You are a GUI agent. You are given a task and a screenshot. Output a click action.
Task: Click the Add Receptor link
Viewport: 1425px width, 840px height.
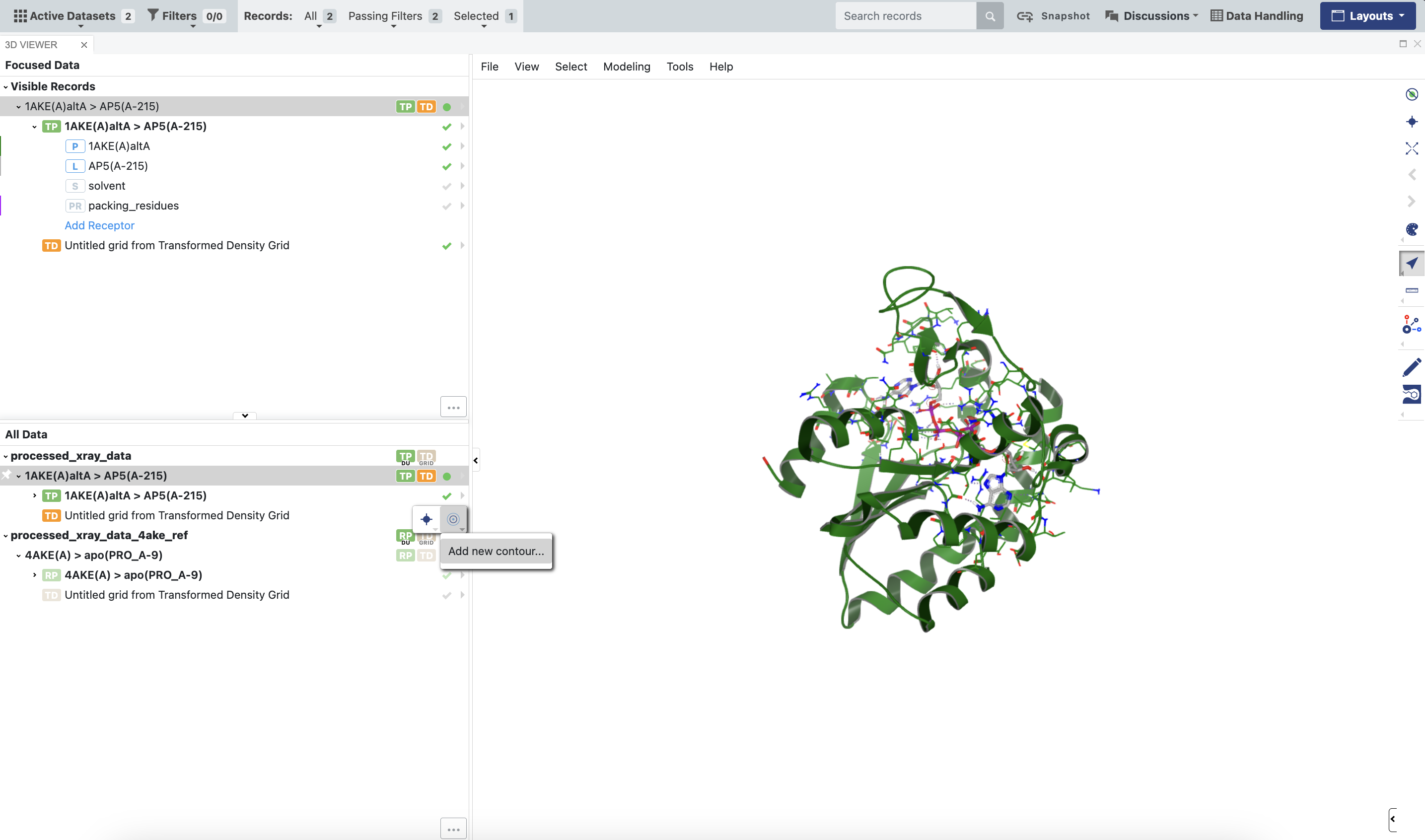pos(100,225)
